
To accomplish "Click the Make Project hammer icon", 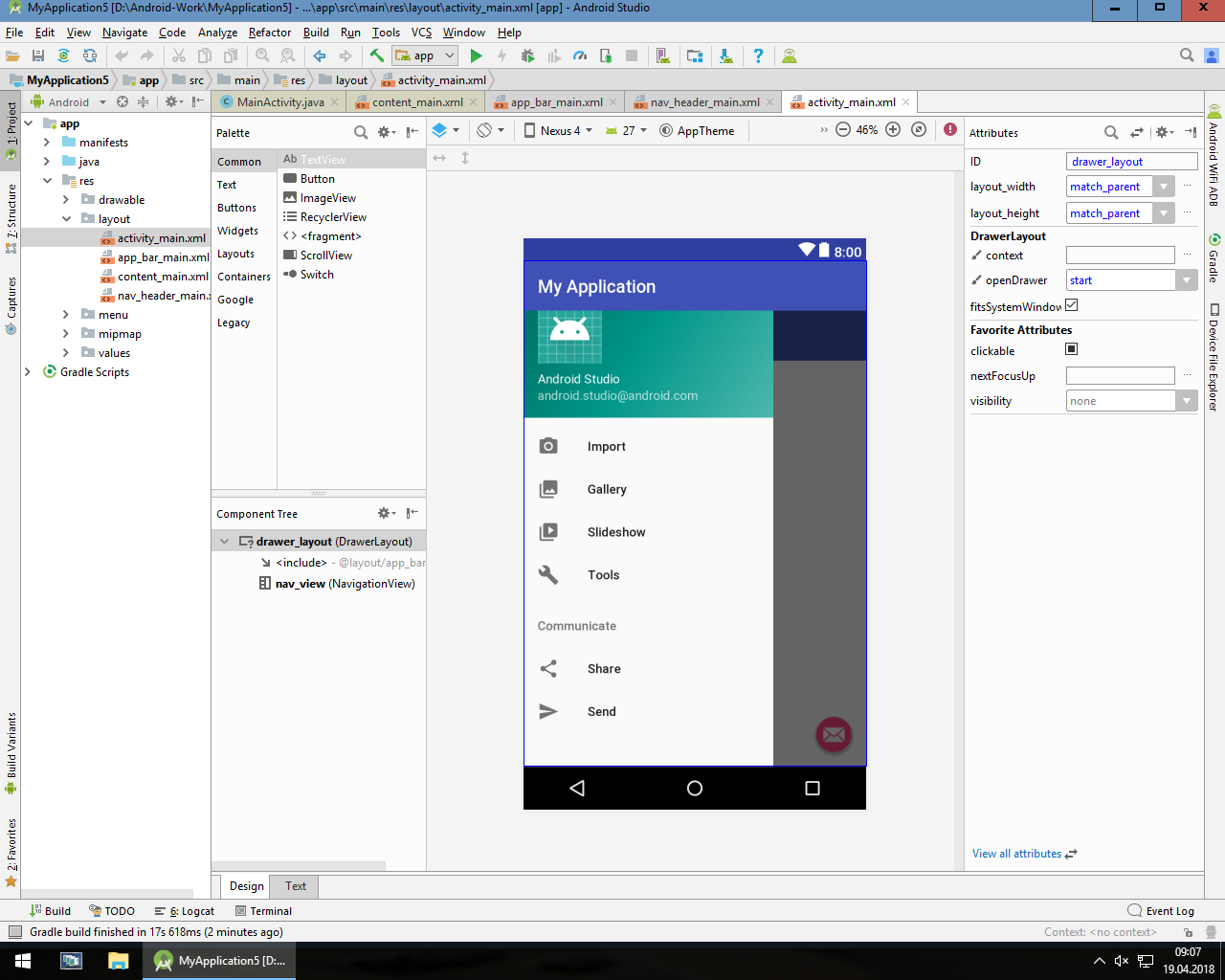I will tap(377, 56).
